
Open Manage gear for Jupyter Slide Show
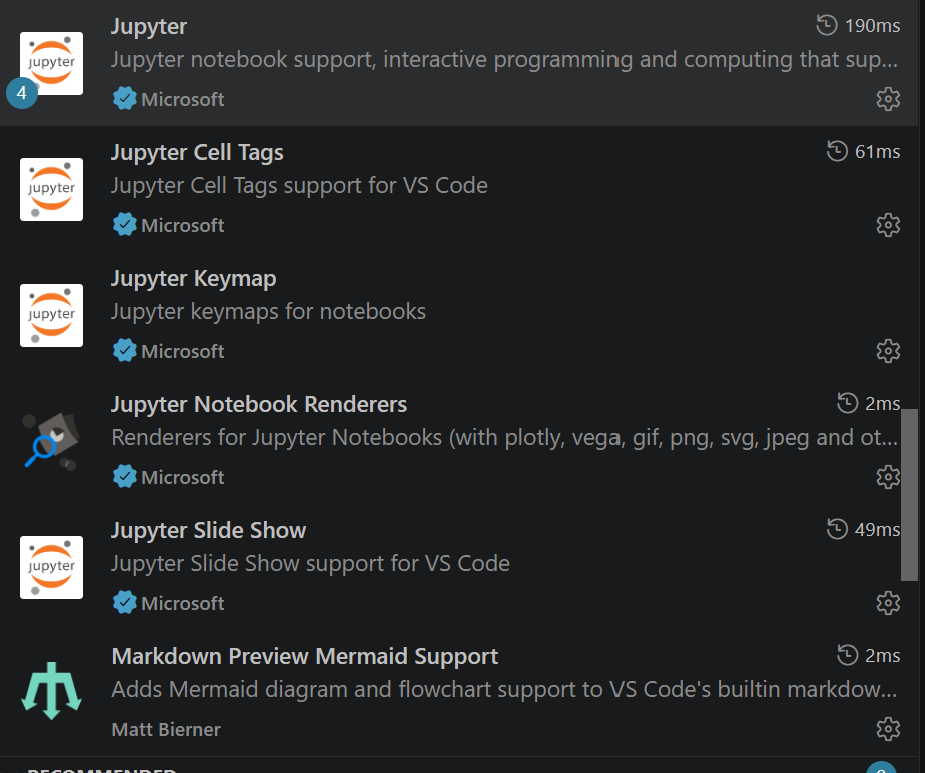point(888,603)
